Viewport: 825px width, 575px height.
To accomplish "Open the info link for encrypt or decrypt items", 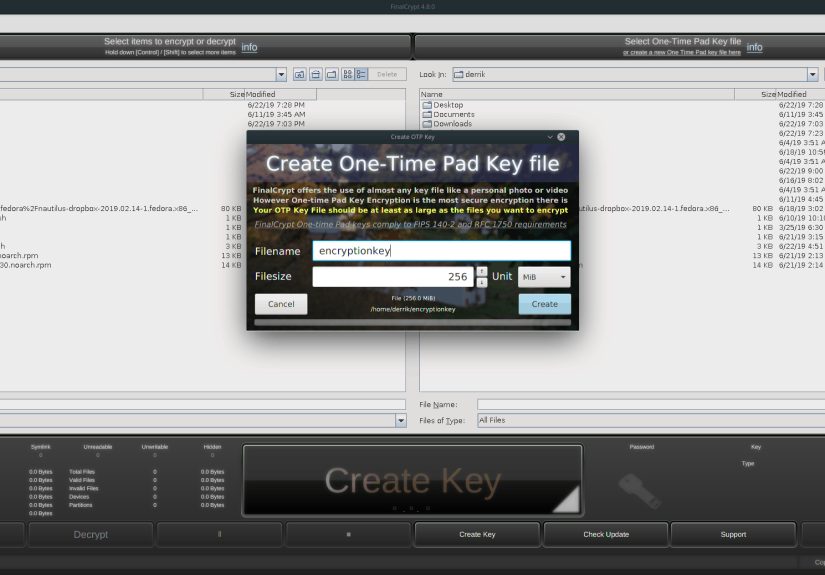I will pos(249,47).
